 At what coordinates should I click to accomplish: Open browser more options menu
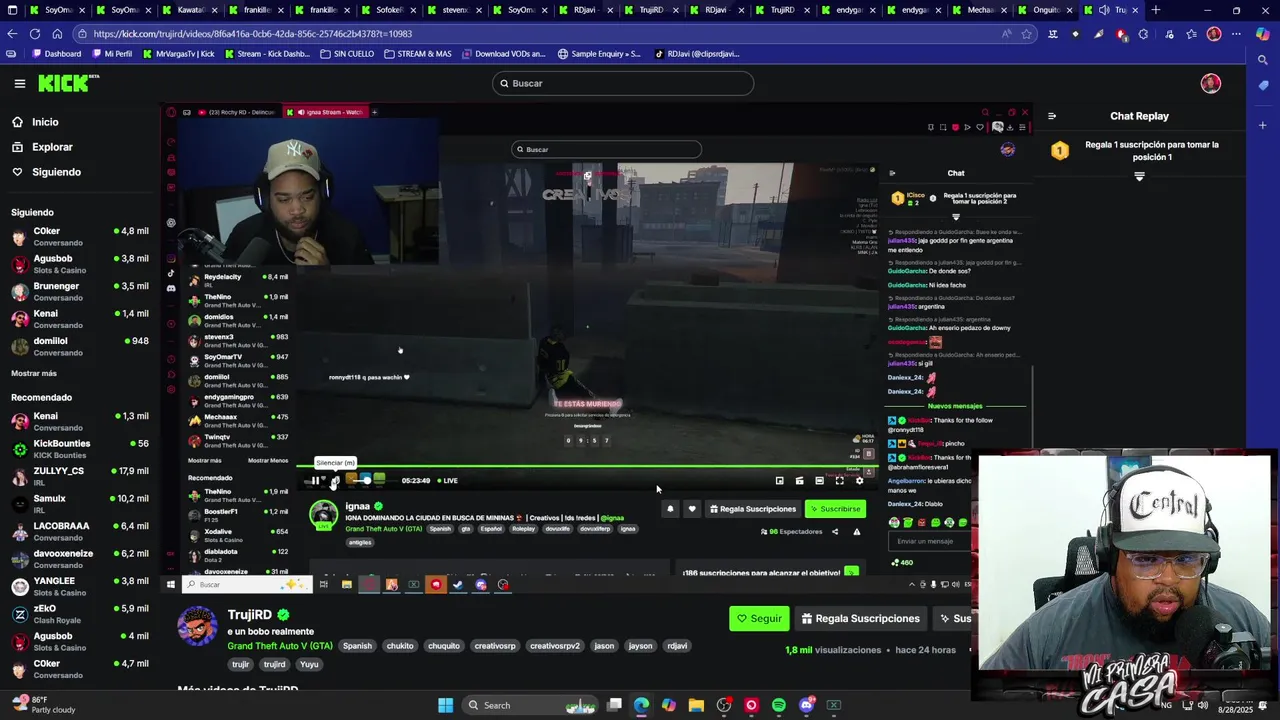click(1236, 34)
